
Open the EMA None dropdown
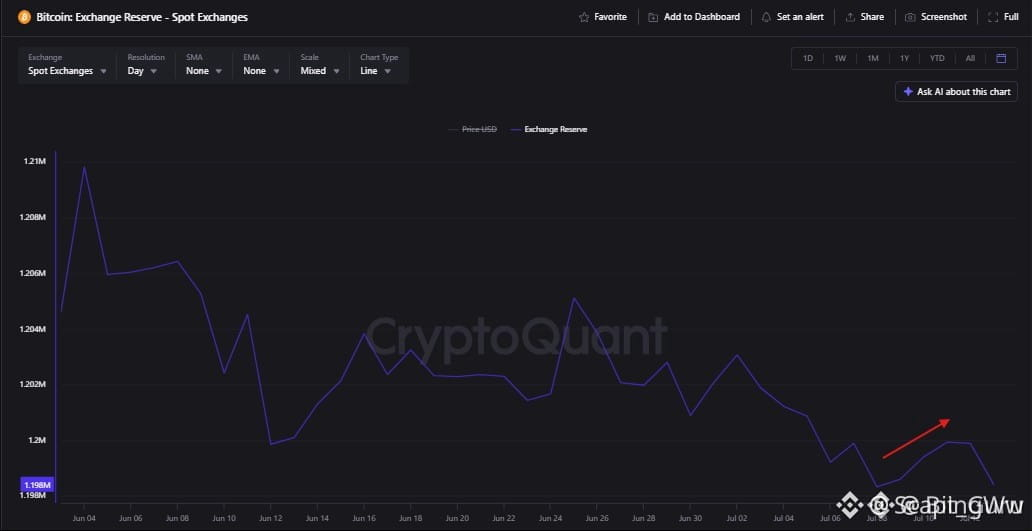click(x=261, y=65)
